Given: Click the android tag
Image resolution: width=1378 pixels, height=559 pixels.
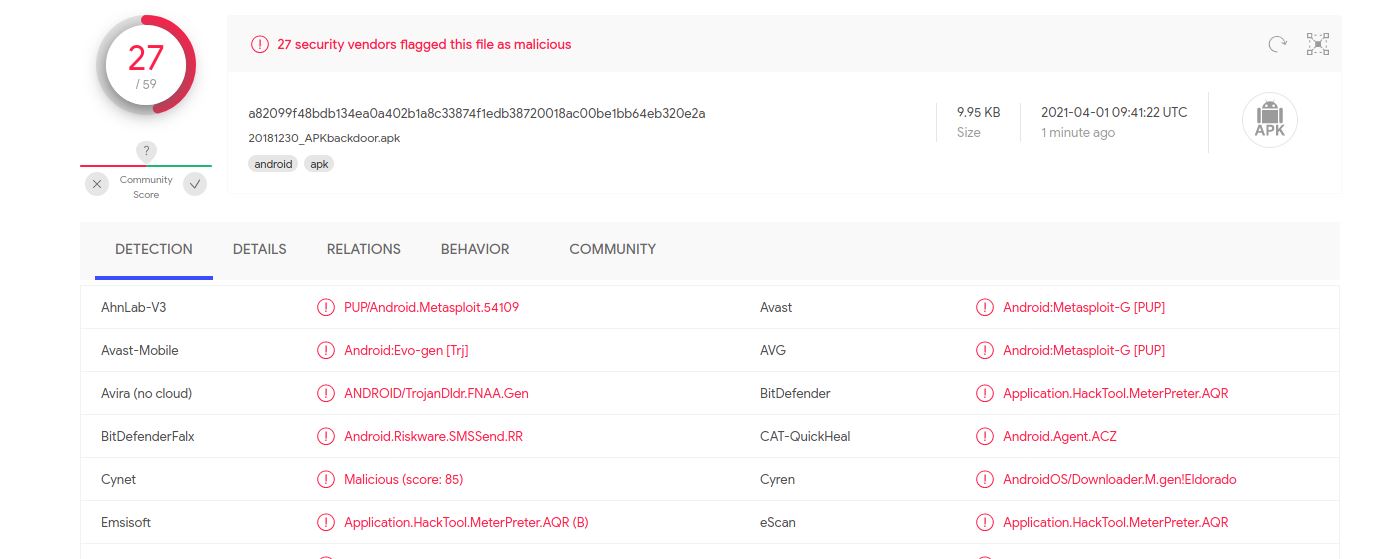Looking at the screenshot, I should click(273, 164).
